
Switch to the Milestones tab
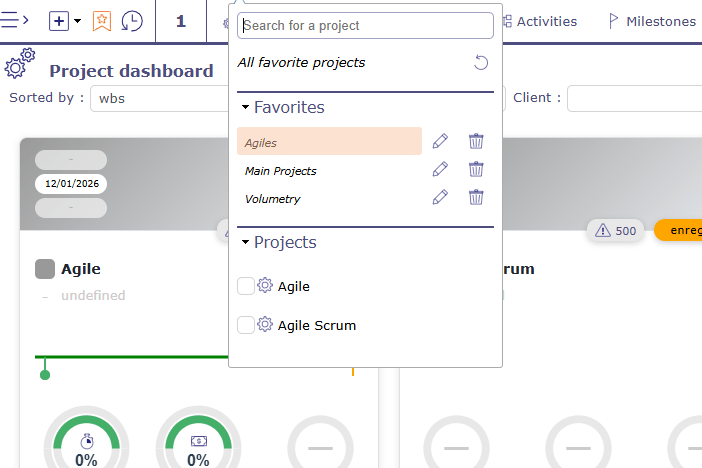652,21
